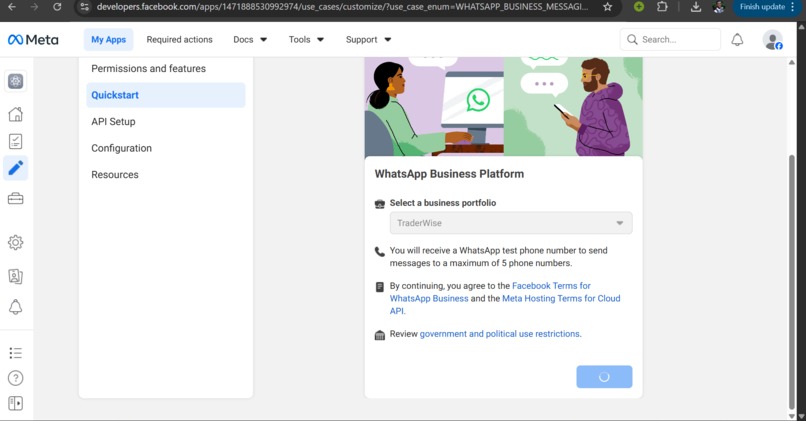Bookmark this page with the star icon
Screen dimensions: 806x421
coord(608,7)
